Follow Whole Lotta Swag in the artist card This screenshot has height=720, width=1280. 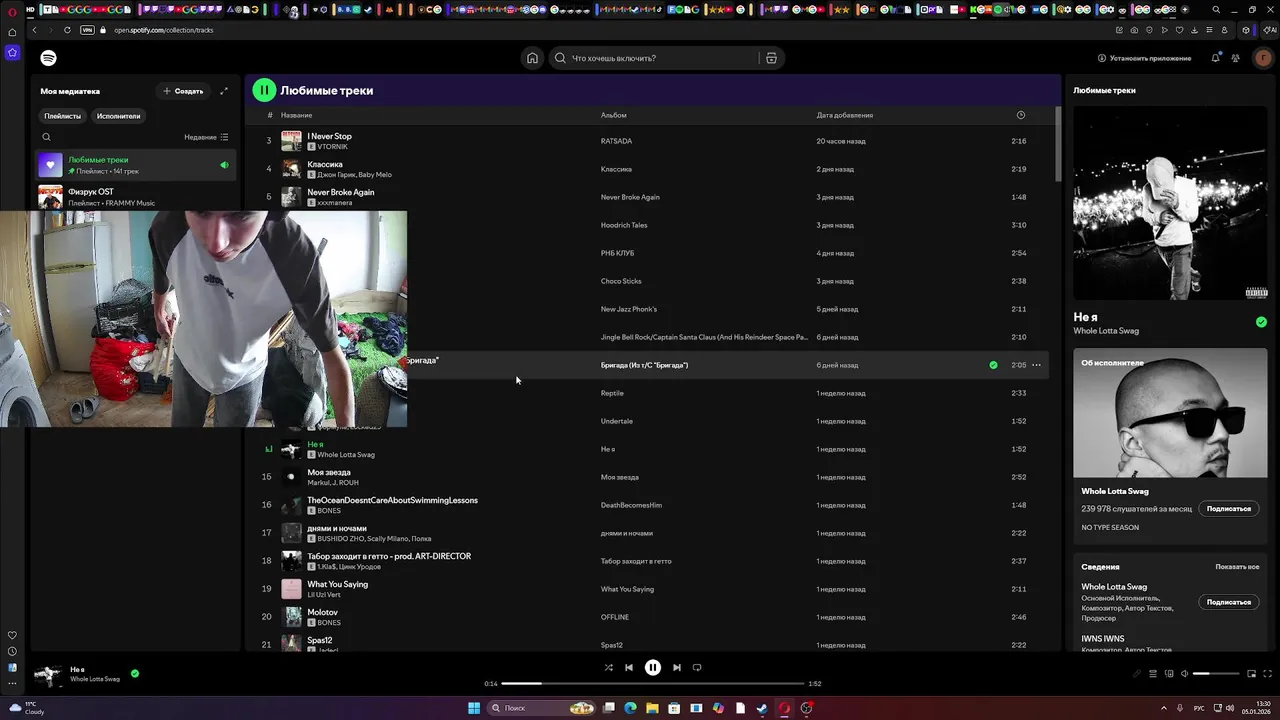click(x=1228, y=509)
